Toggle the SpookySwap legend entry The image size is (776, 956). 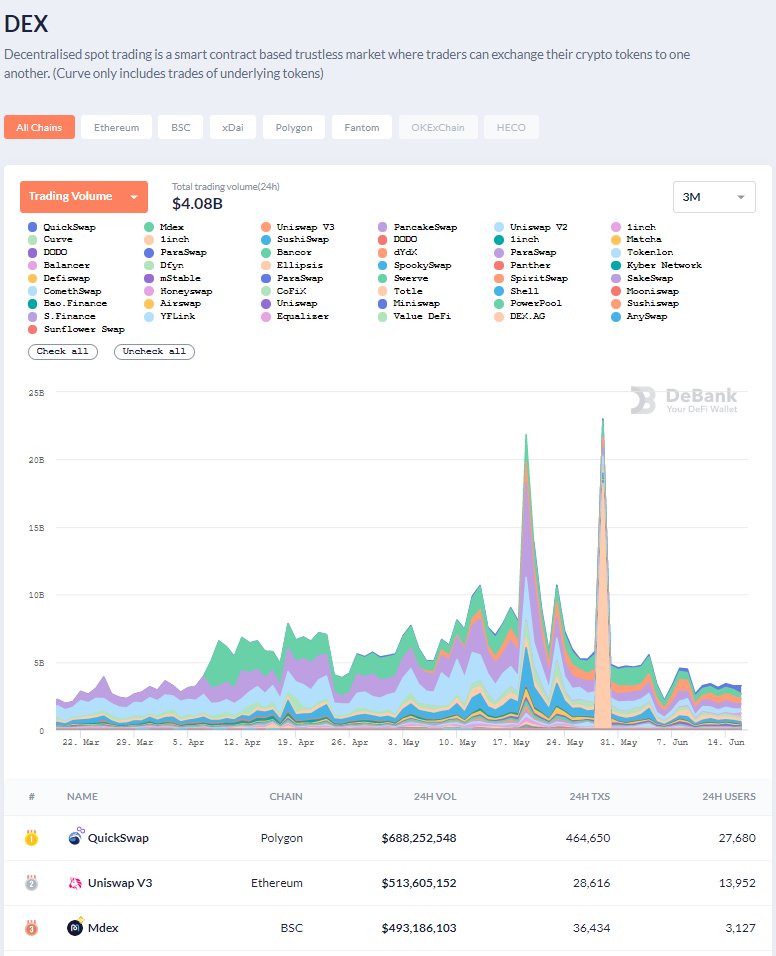(415, 265)
